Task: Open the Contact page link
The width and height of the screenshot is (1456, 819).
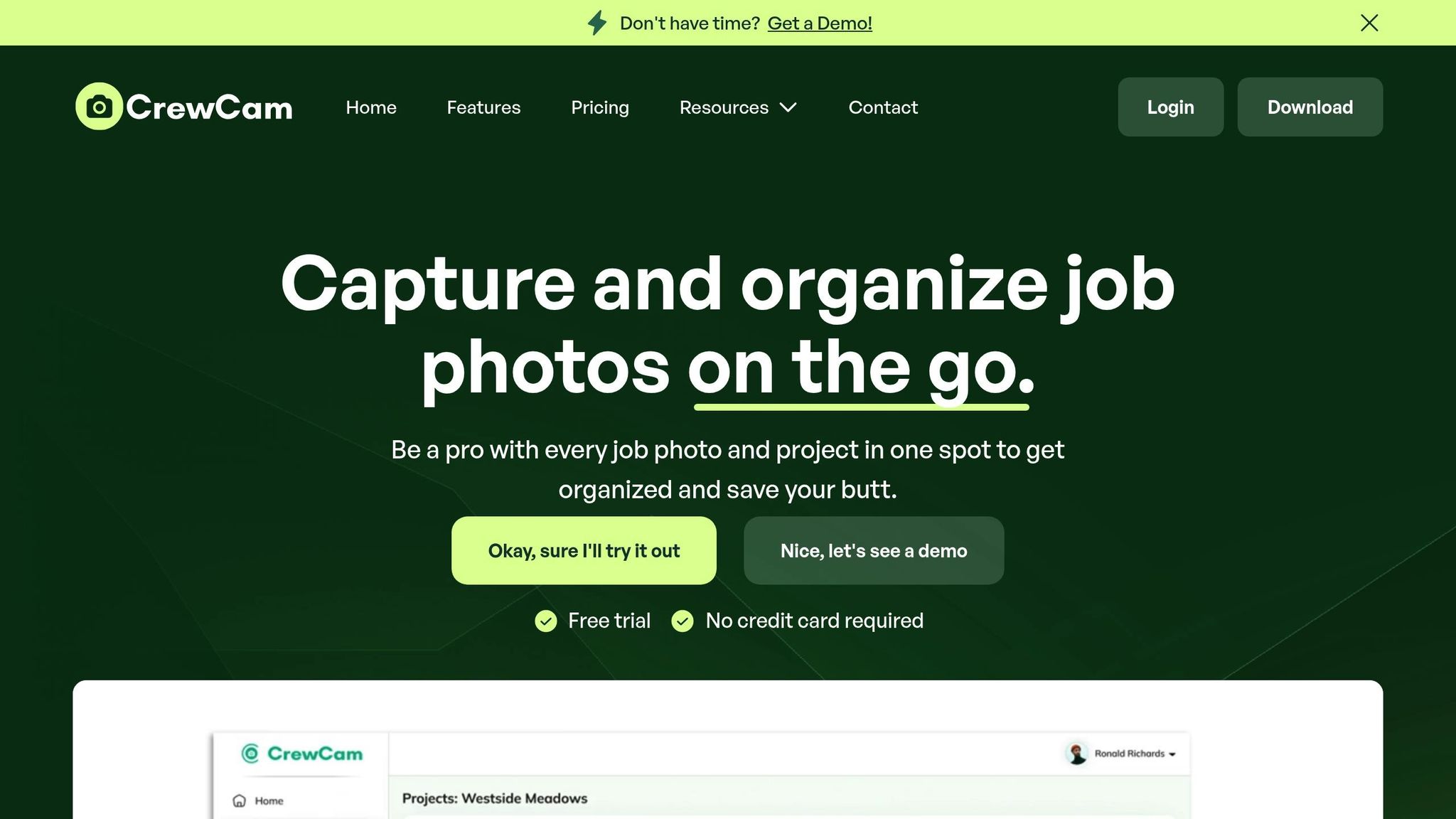Action: [883, 107]
